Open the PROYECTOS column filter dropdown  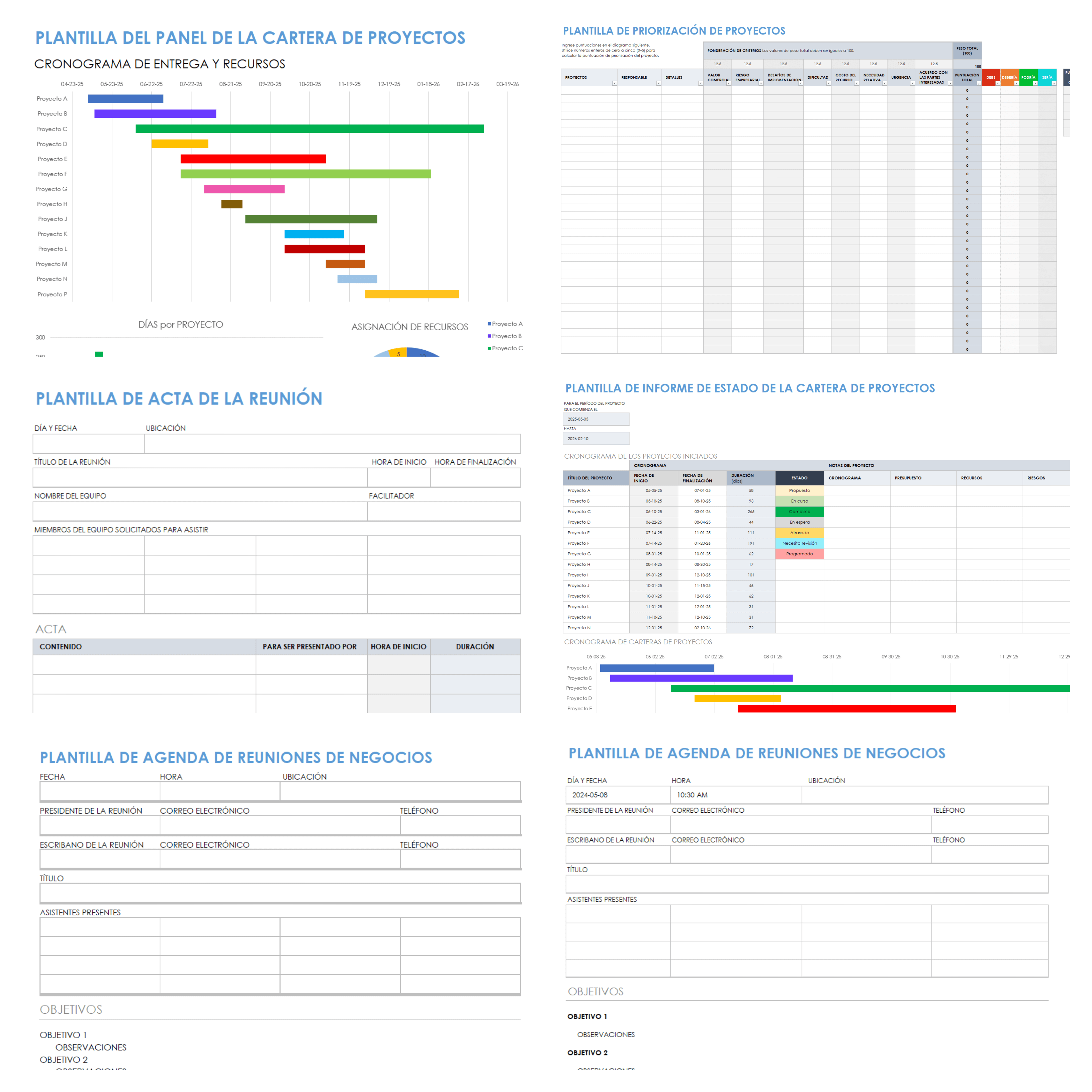point(614,84)
